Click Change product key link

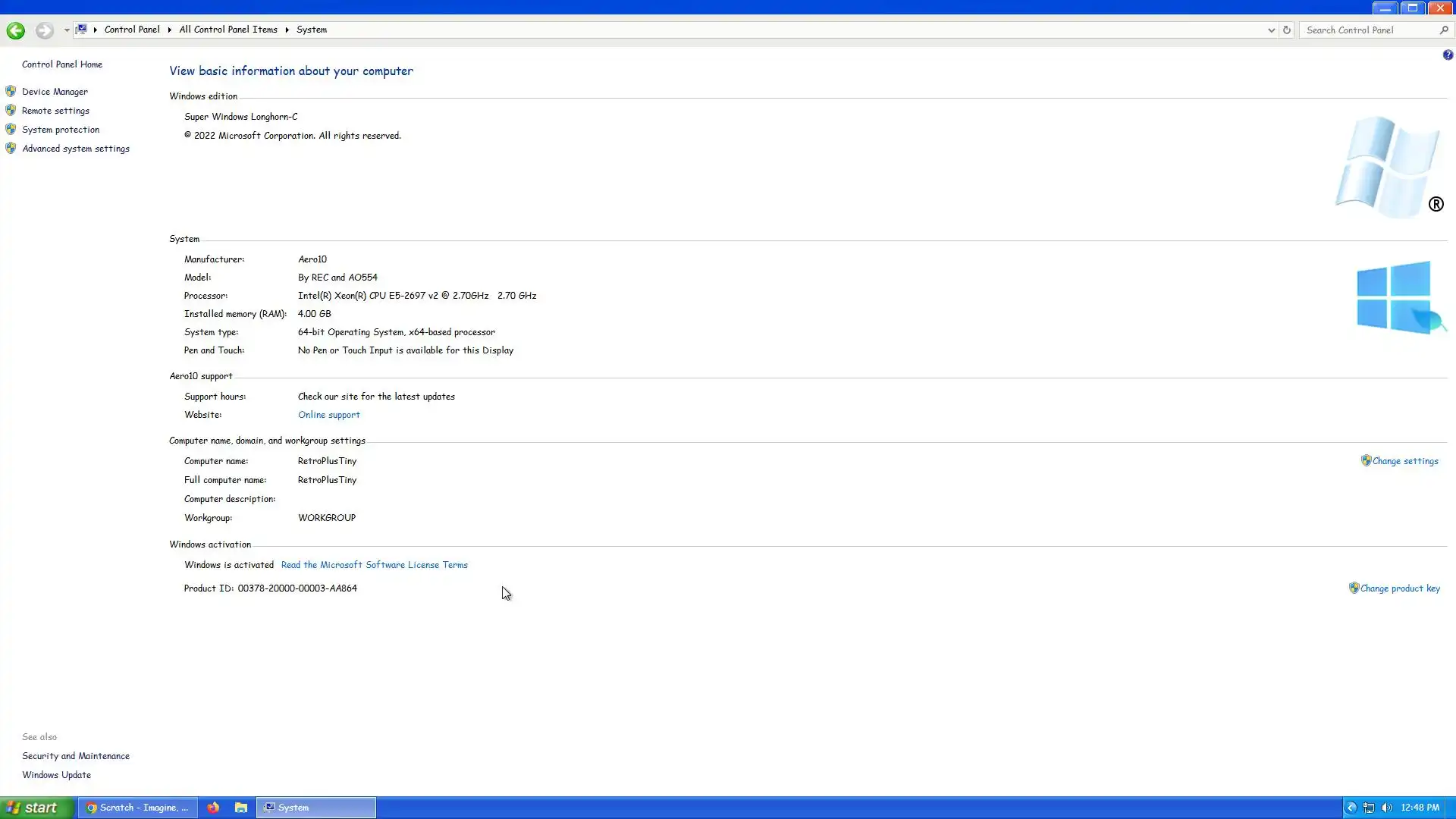click(1399, 588)
